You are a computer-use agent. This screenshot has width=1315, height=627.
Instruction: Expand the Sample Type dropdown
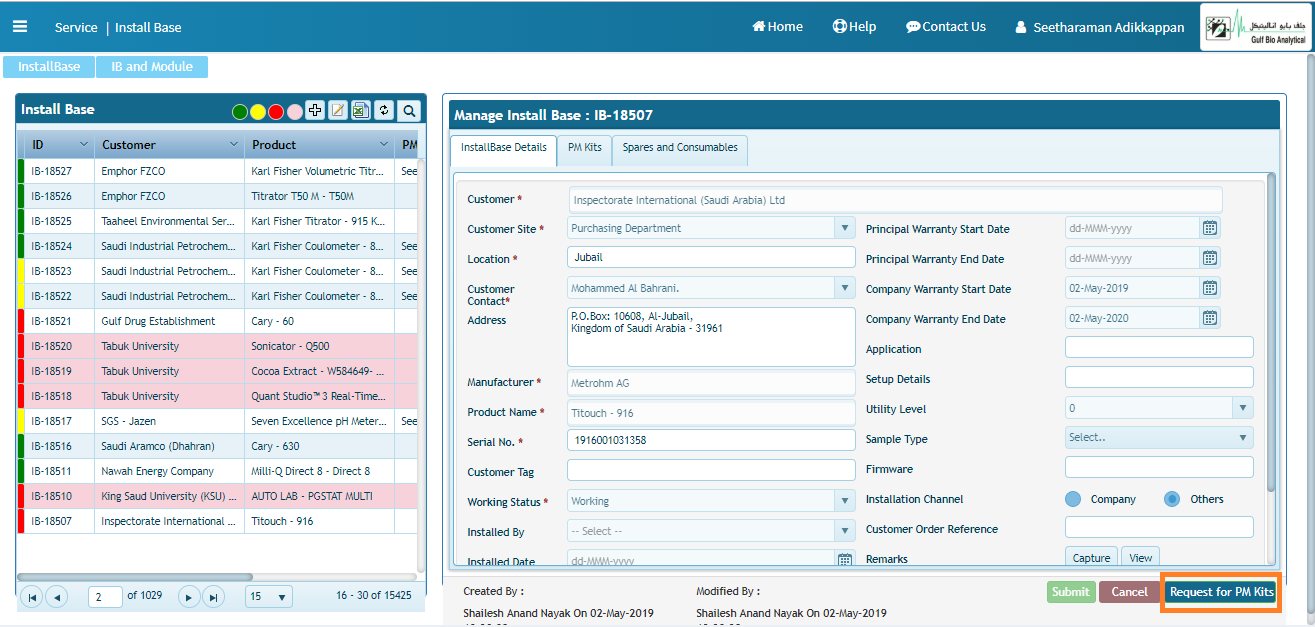[1243, 438]
